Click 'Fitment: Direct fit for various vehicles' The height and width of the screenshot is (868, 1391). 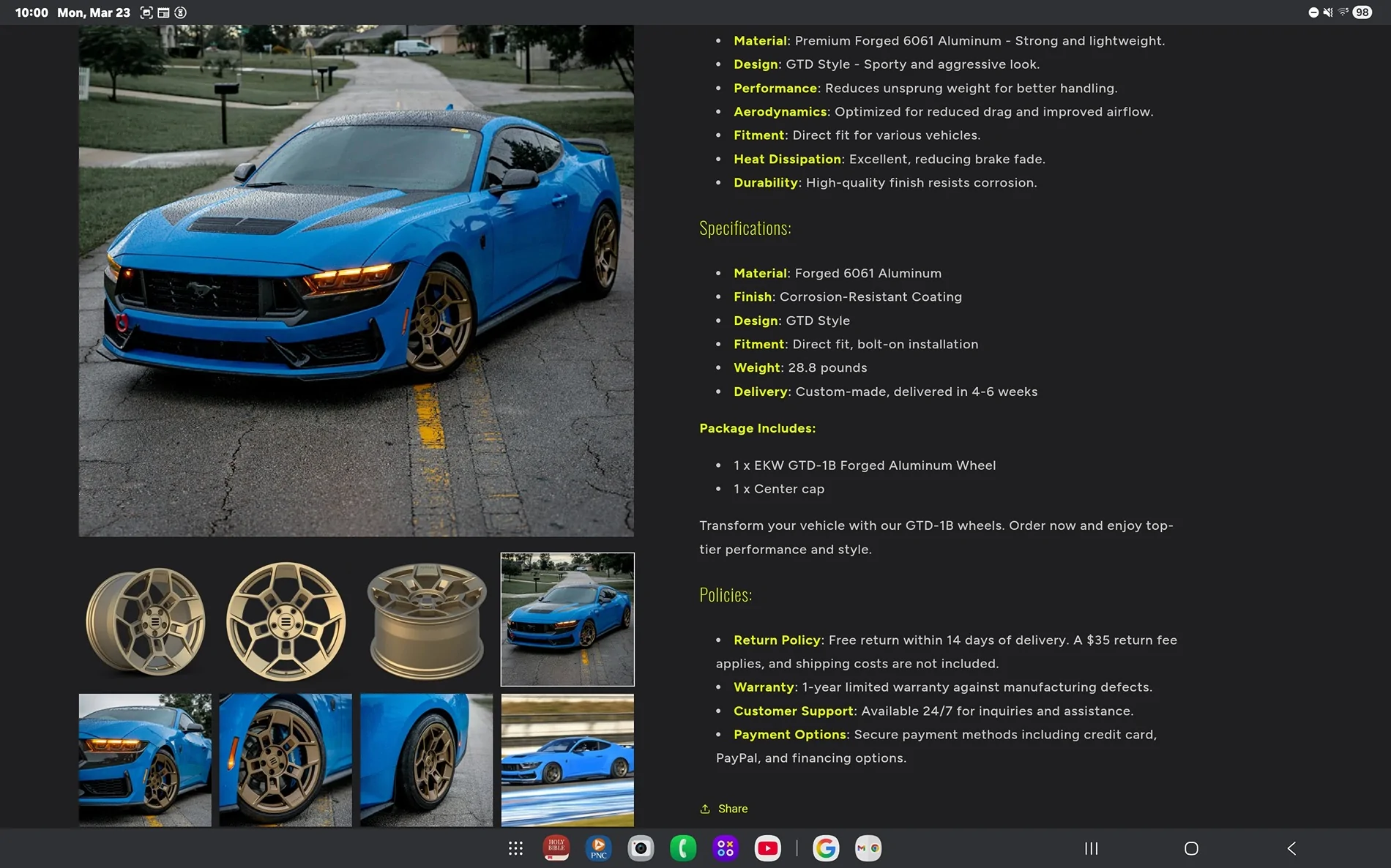857,135
